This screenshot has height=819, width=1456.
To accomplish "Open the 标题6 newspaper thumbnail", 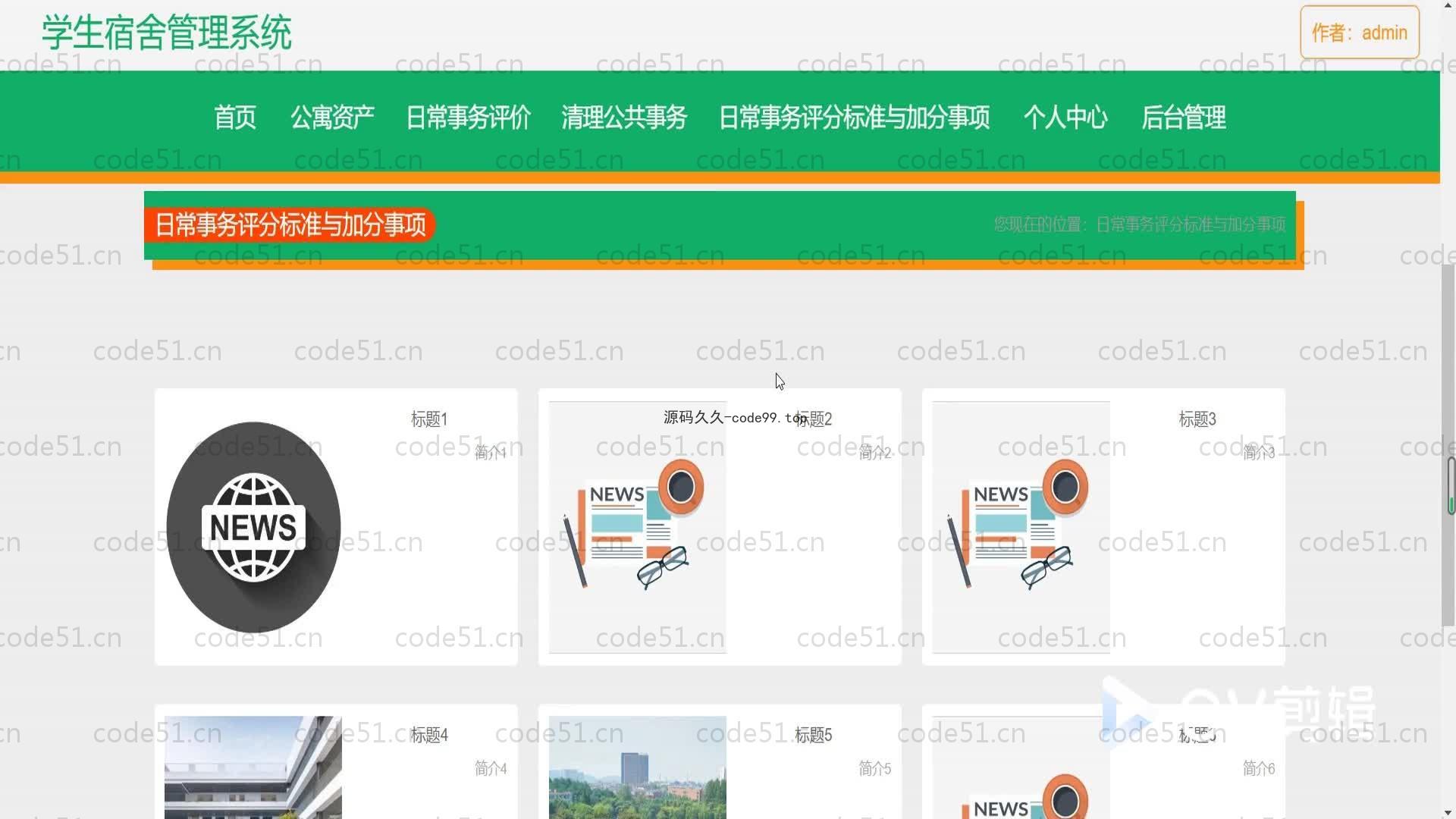I will pyautogui.click(x=1021, y=767).
